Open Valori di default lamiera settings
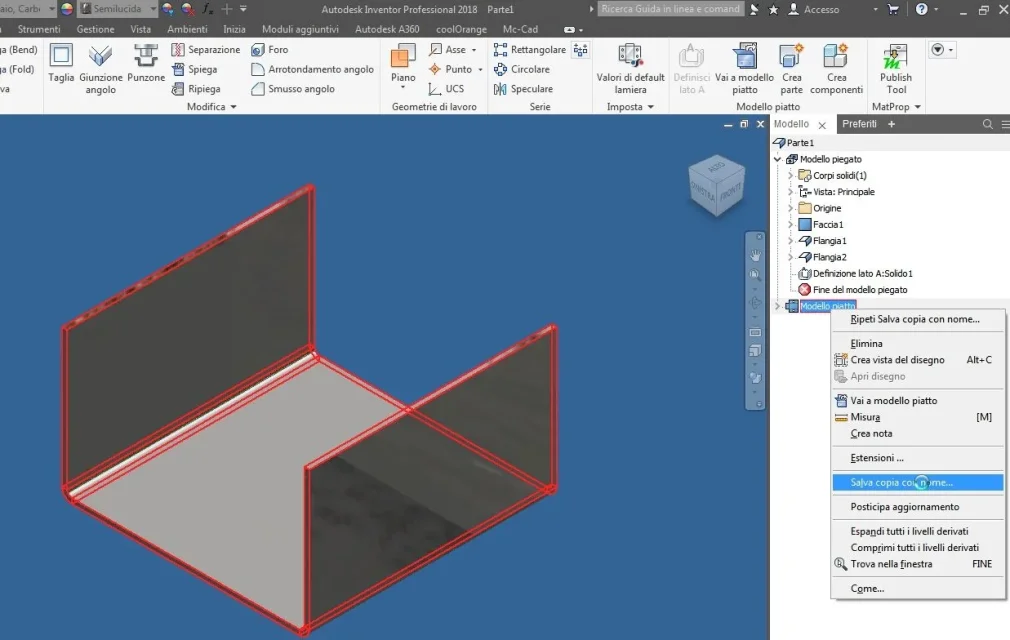Screen dimensions: 1010x640 pyautogui.click(x=630, y=70)
